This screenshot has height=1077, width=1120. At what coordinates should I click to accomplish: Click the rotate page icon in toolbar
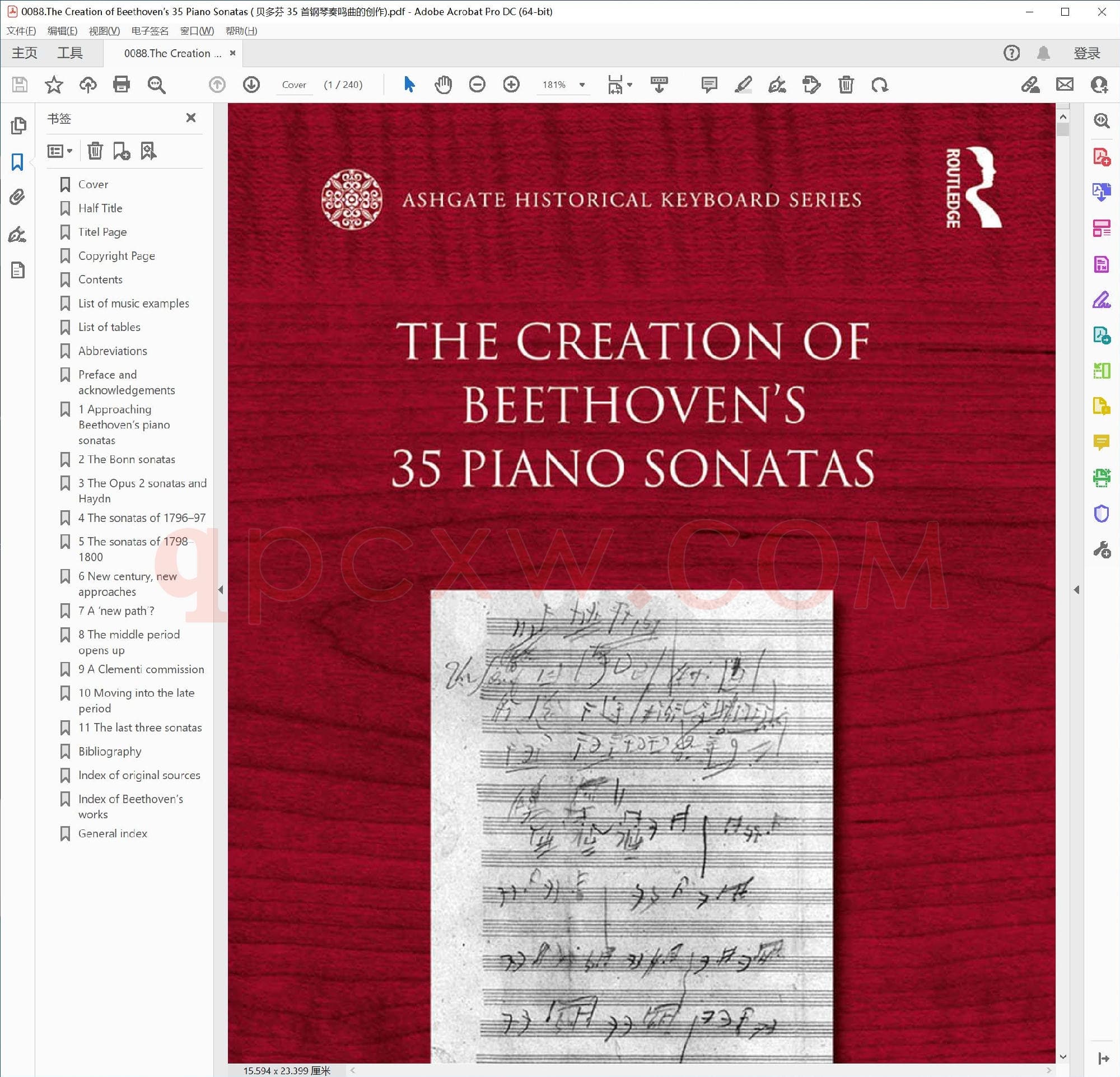(x=879, y=85)
